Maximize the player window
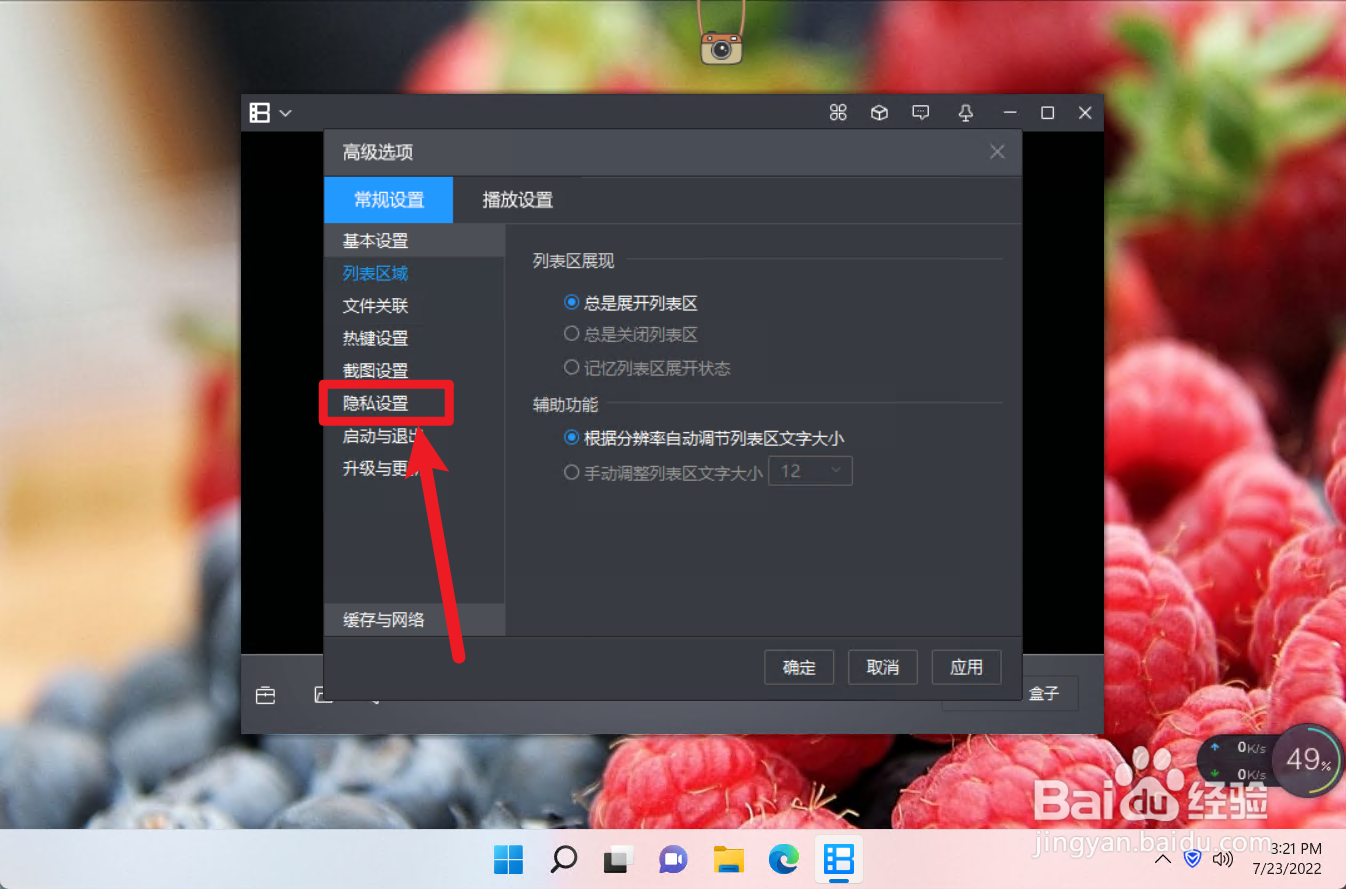Image resolution: width=1346 pixels, height=889 pixels. tap(1048, 113)
